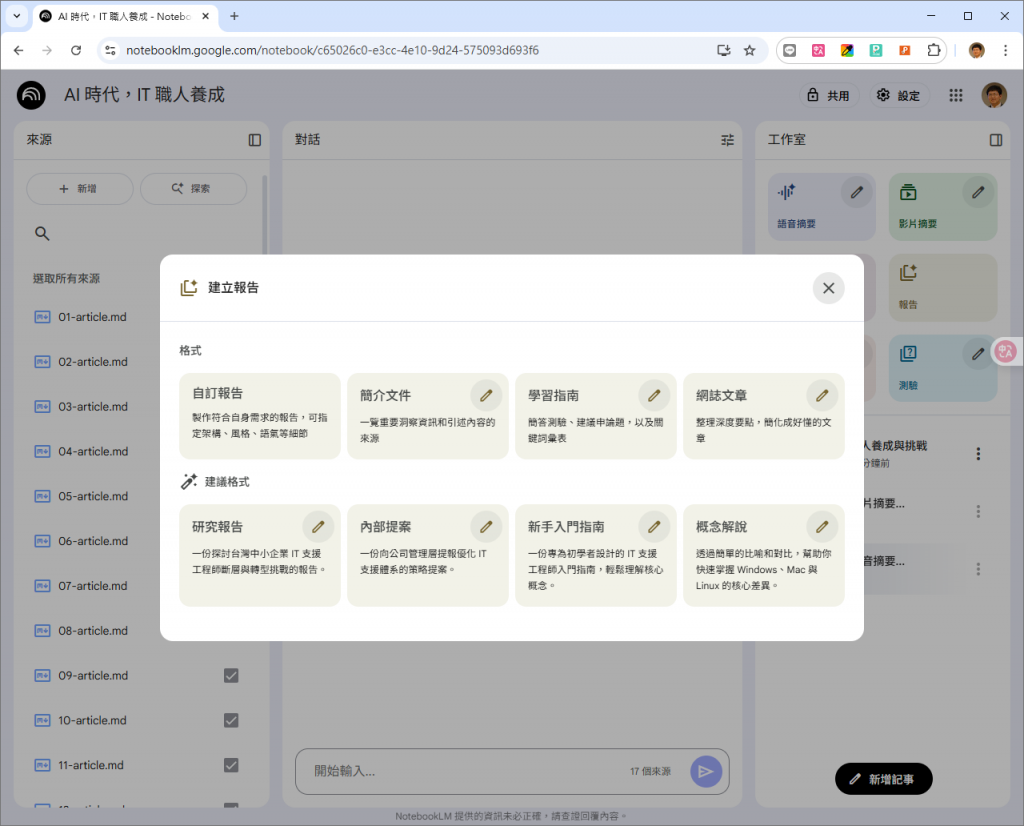Edit the 研究報告 suggestion with pencil icon
The image size is (1024, 826).
tap(318, 526)
